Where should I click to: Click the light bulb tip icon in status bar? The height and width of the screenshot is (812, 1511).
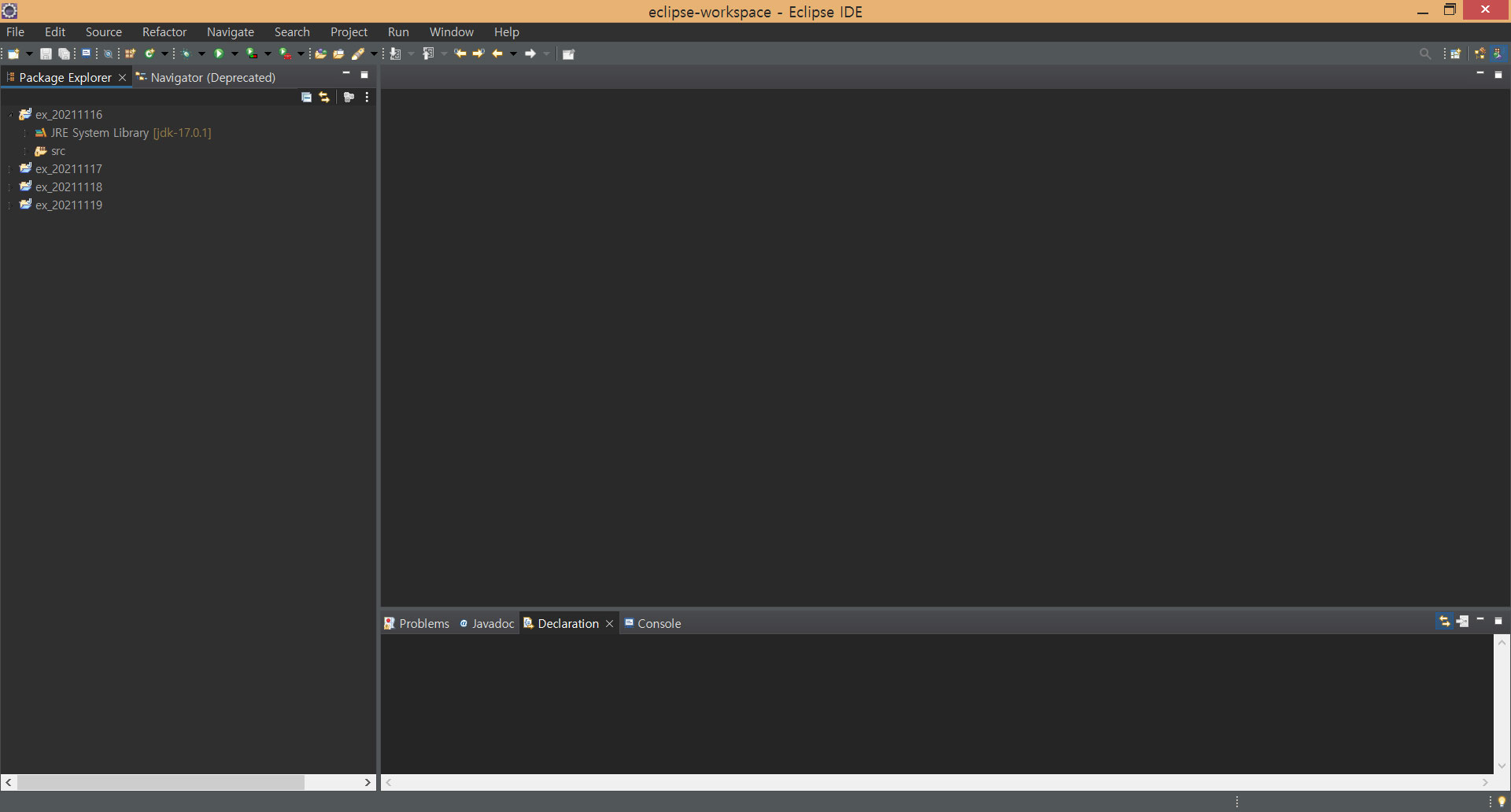point(1502,802)
